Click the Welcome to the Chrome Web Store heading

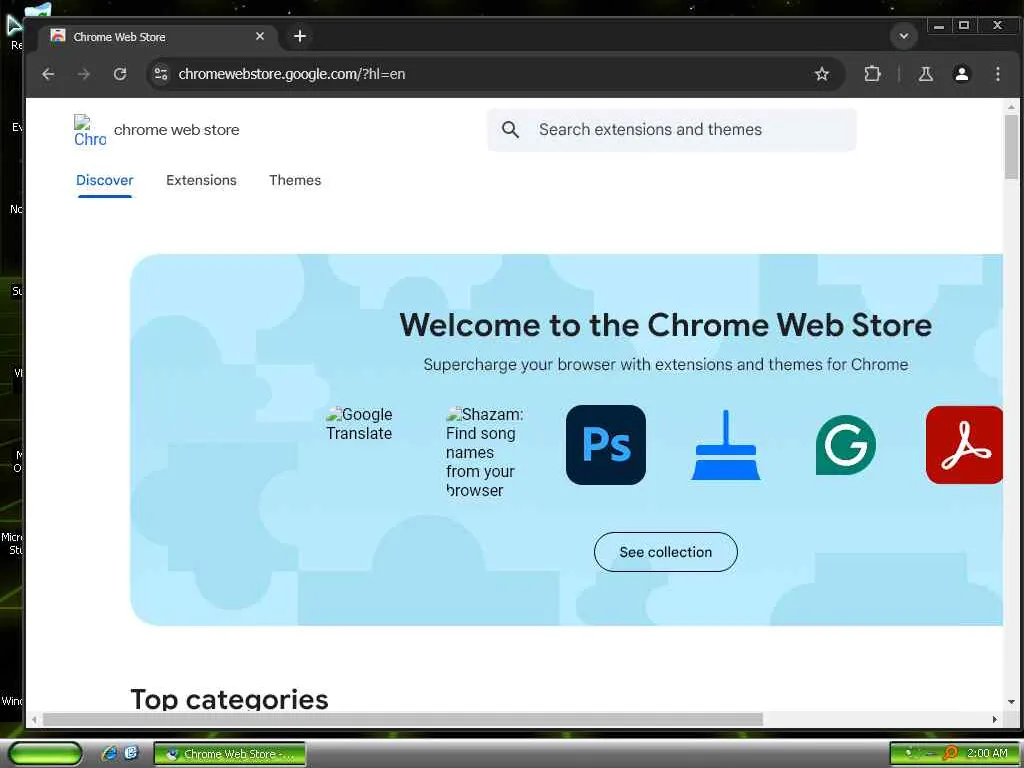pyautogui.click(x=665, y=325)
